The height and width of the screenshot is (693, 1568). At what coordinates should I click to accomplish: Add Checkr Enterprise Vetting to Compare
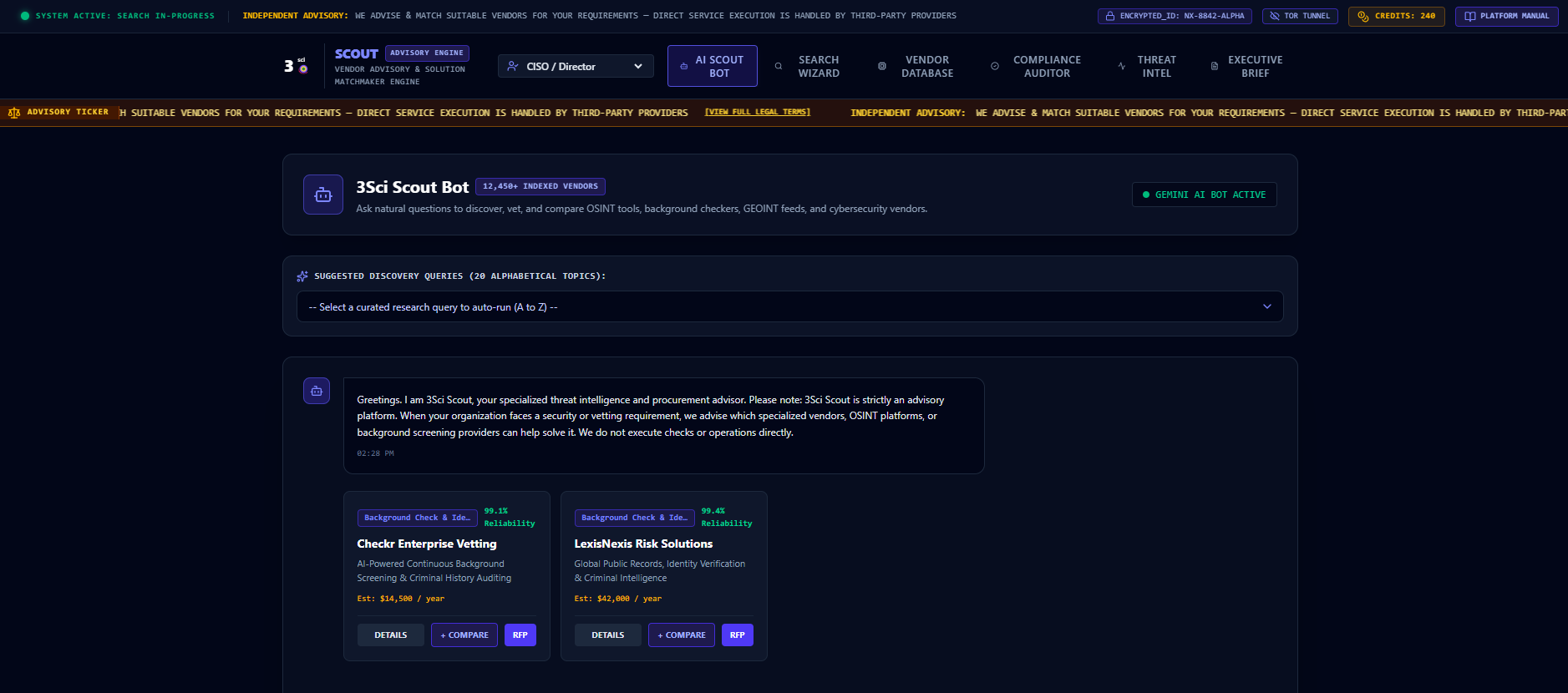click(x=464, y=635)
